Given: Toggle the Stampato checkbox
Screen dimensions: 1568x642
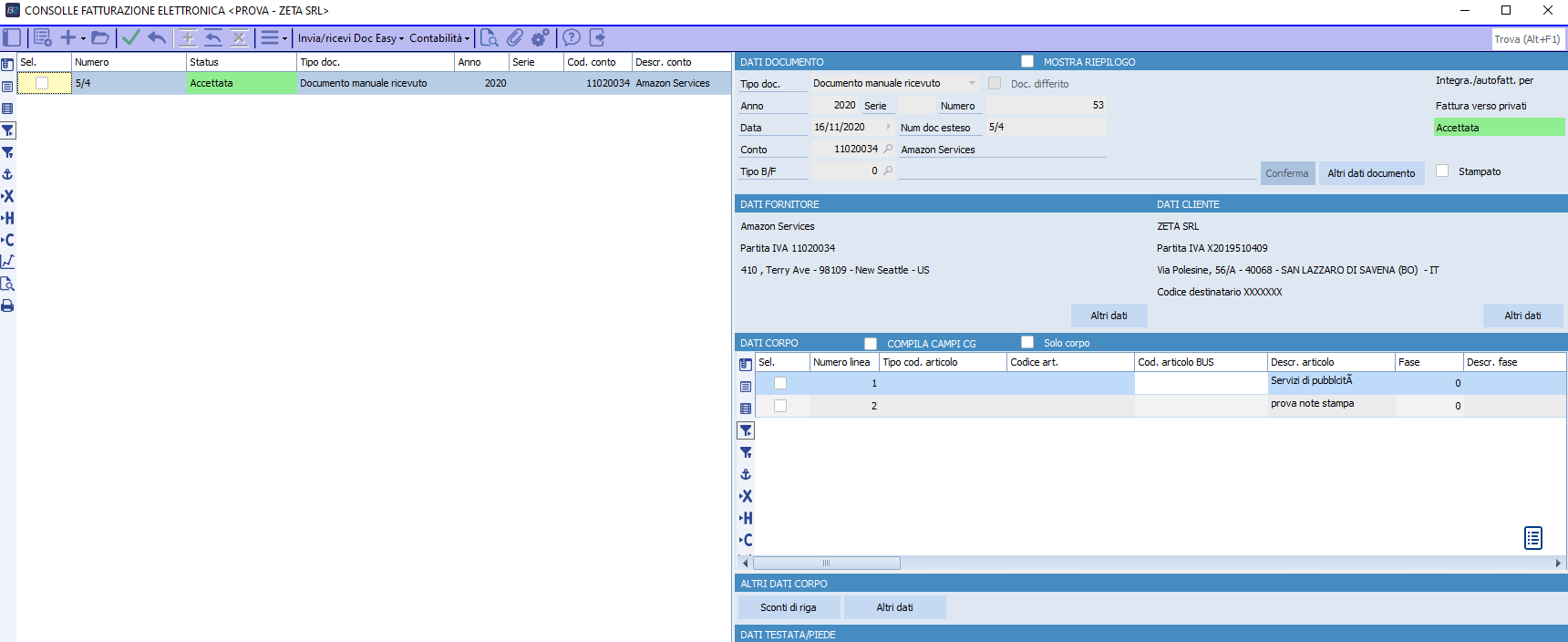Looking at the screenshot, I should point(1442,171).
